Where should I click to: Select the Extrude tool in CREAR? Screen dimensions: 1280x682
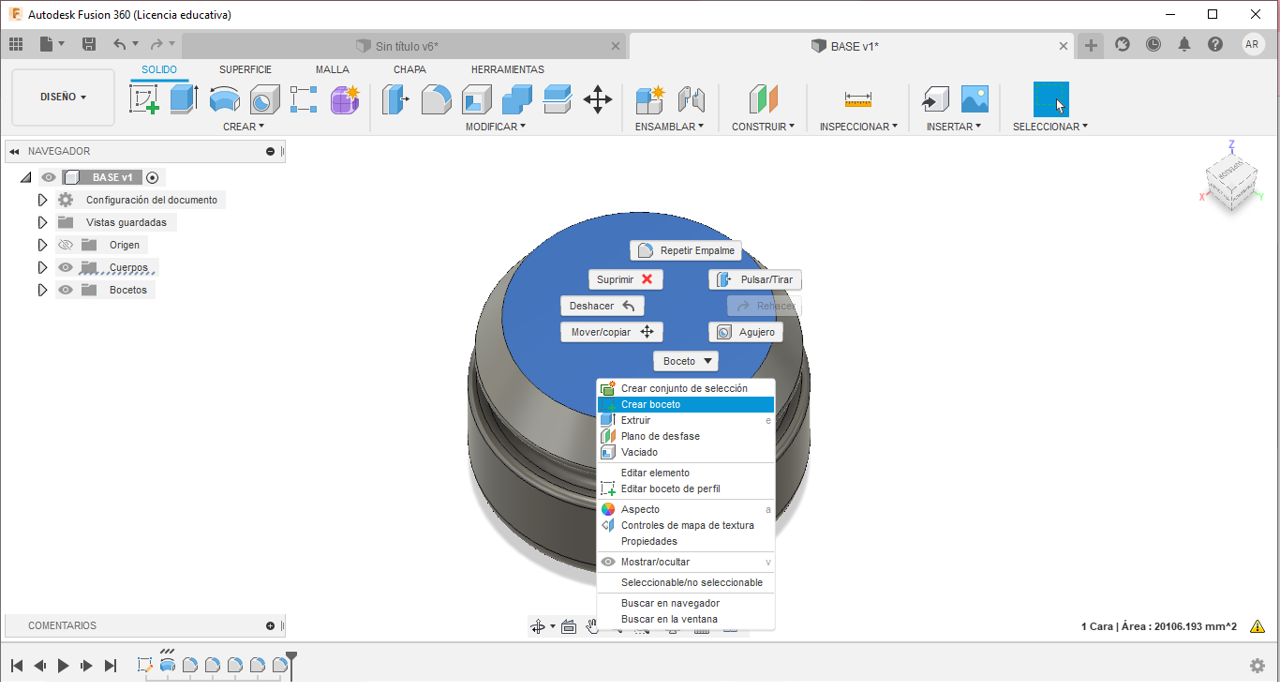tap(184, 99)
